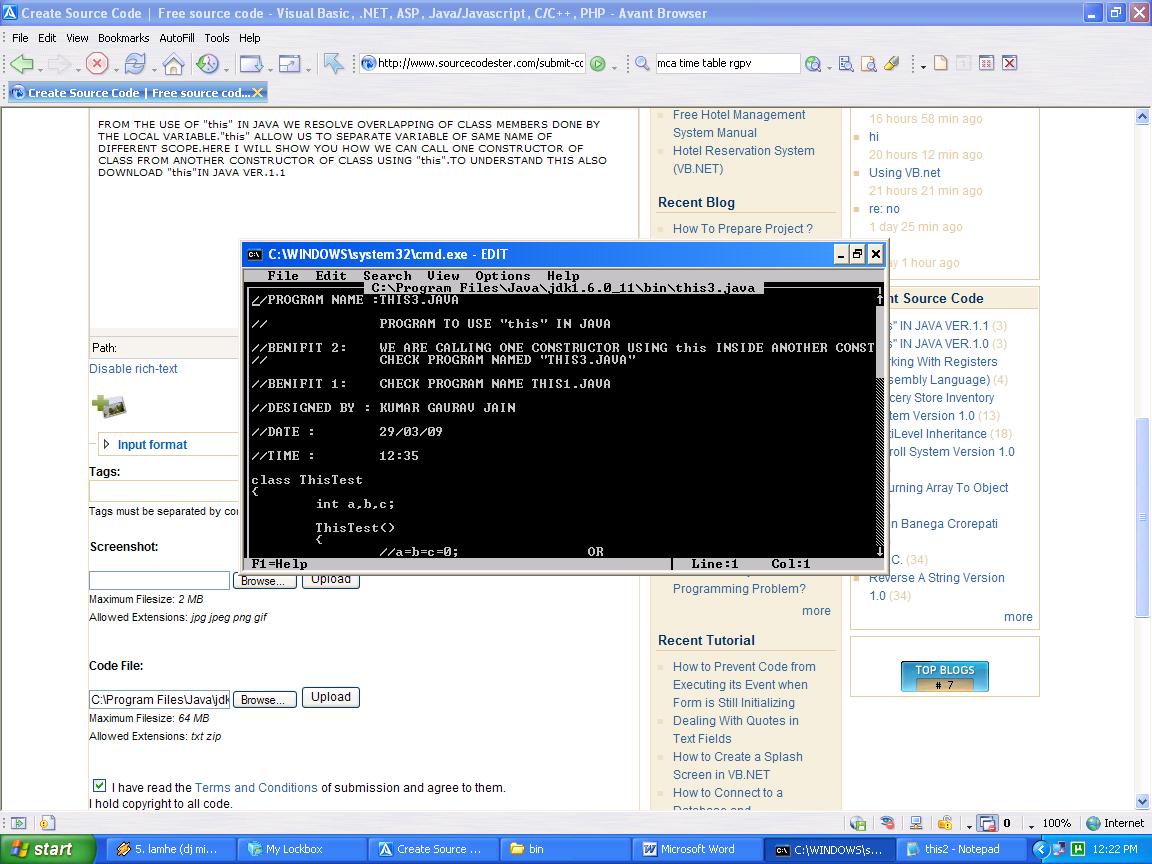Navigate to the browser home page
This screenshot has width=1152, height=864.
[x=174, y=63]
